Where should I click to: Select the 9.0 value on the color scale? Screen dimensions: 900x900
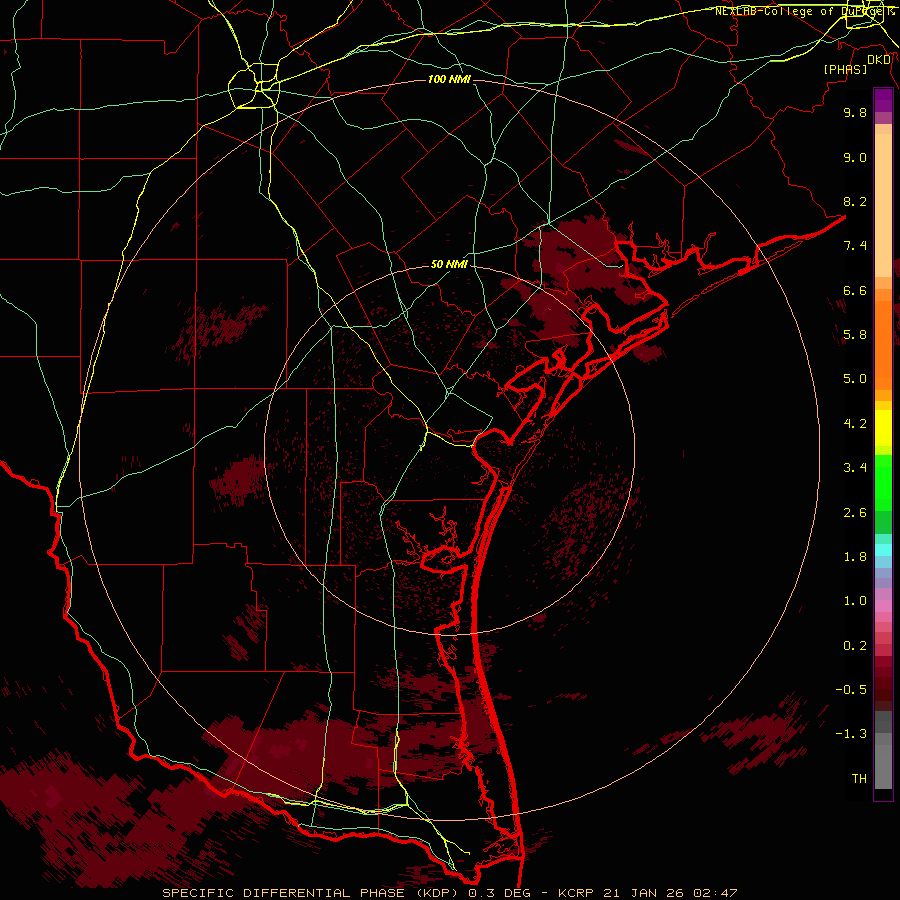tap(855, 157)
